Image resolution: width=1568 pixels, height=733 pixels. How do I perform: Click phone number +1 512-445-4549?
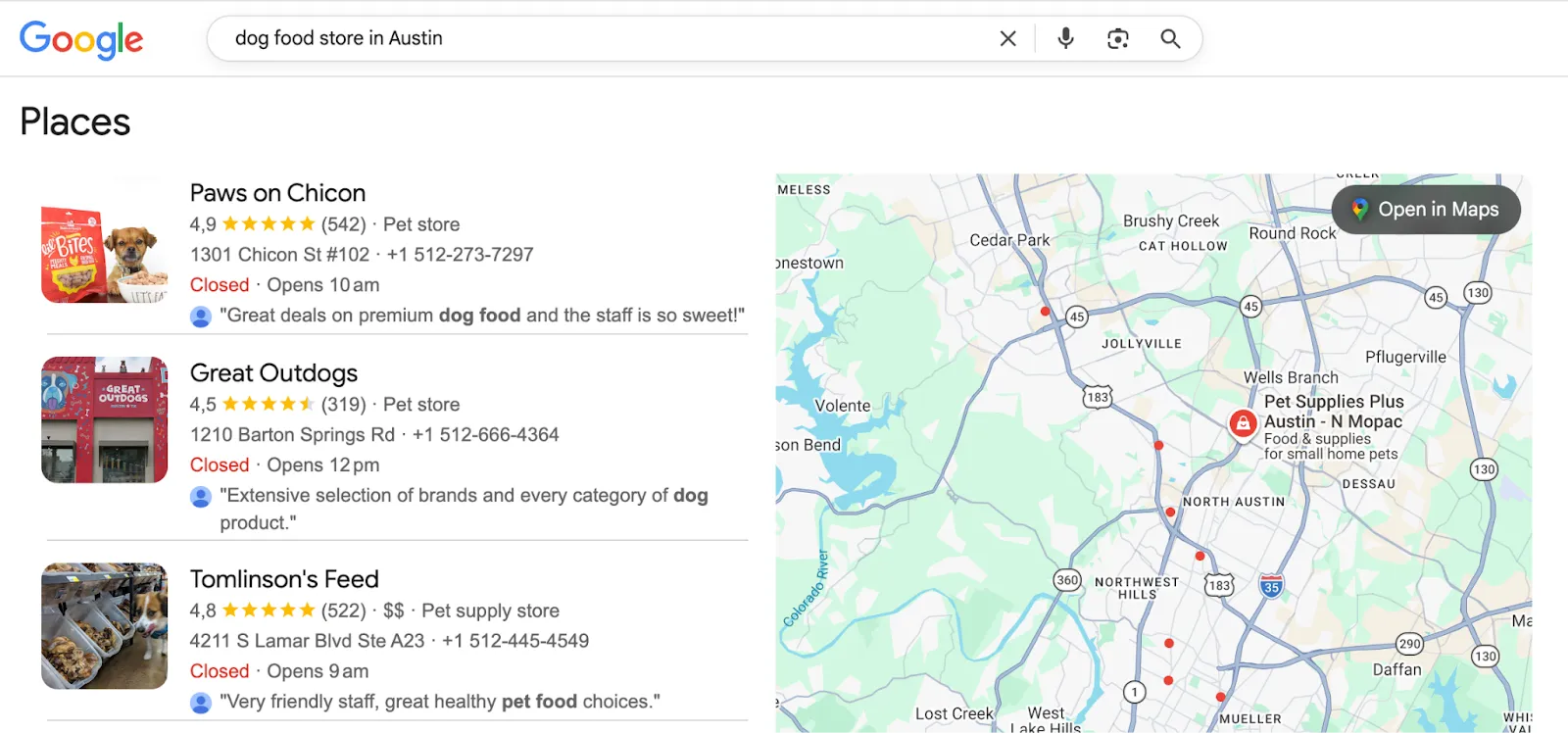tap(515, 641)
